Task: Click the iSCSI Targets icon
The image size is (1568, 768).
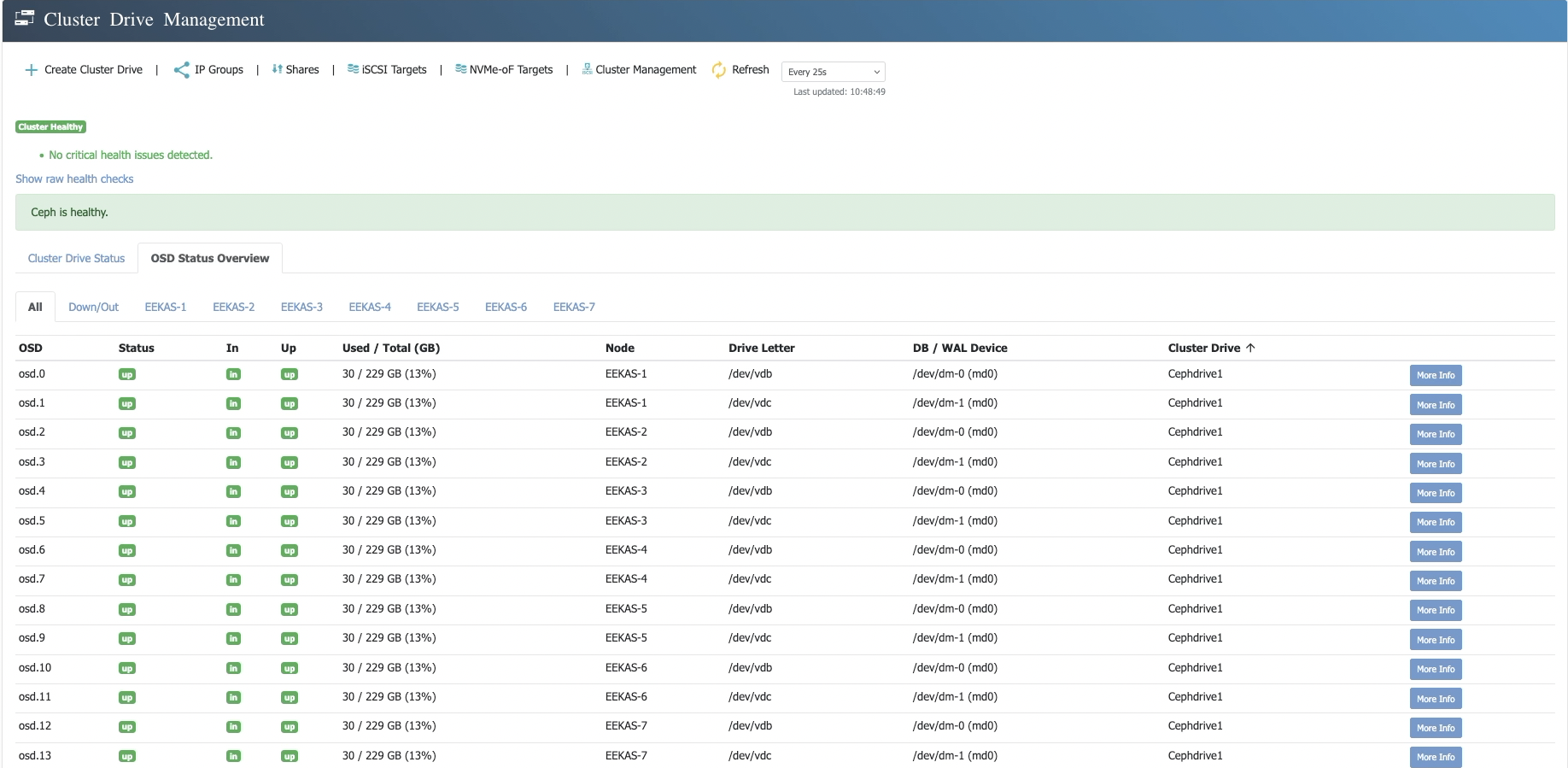Action: [x=353, y=69]
